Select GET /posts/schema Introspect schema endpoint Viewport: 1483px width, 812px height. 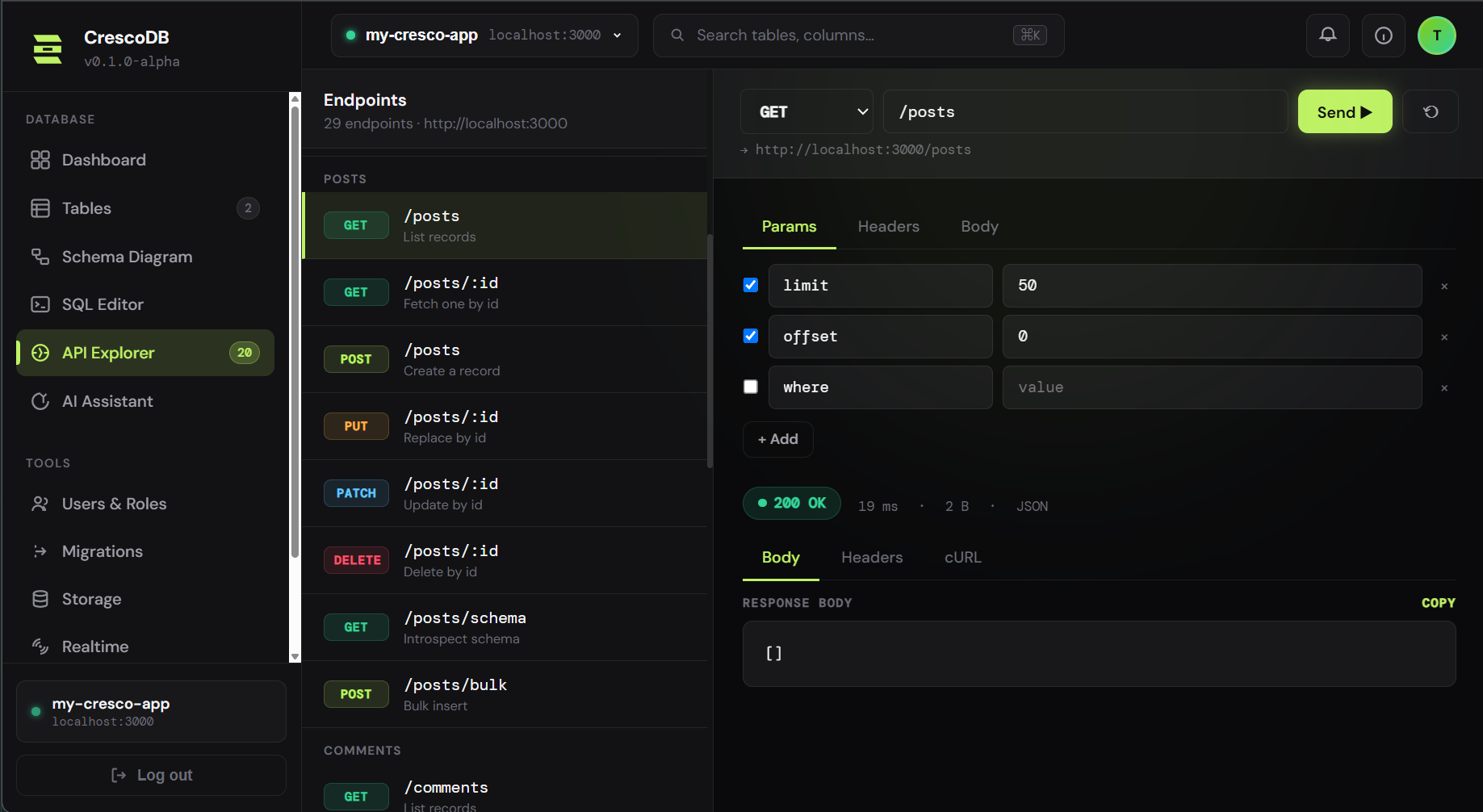point(505,627)
